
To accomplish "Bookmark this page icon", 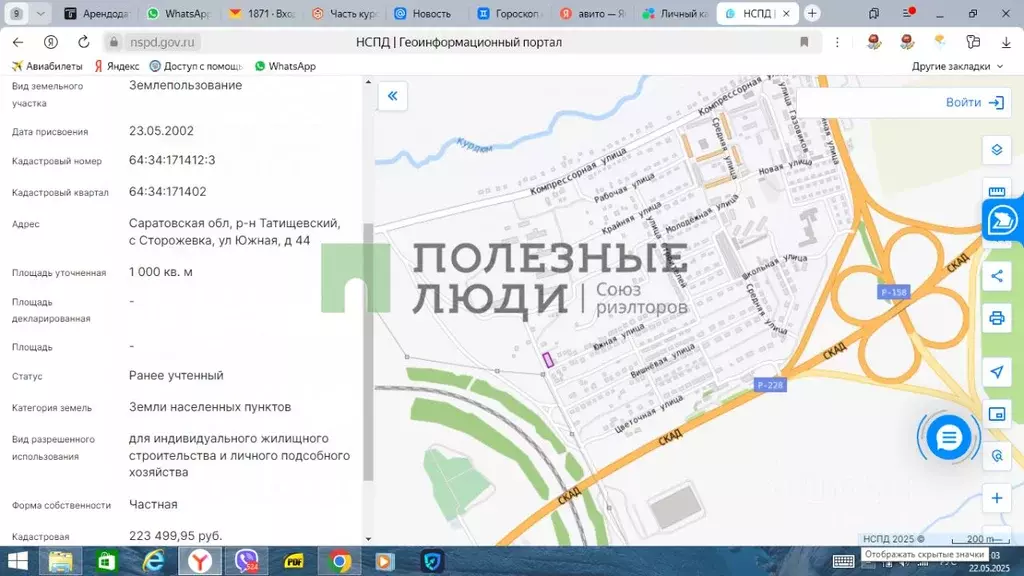I will 804,42.
